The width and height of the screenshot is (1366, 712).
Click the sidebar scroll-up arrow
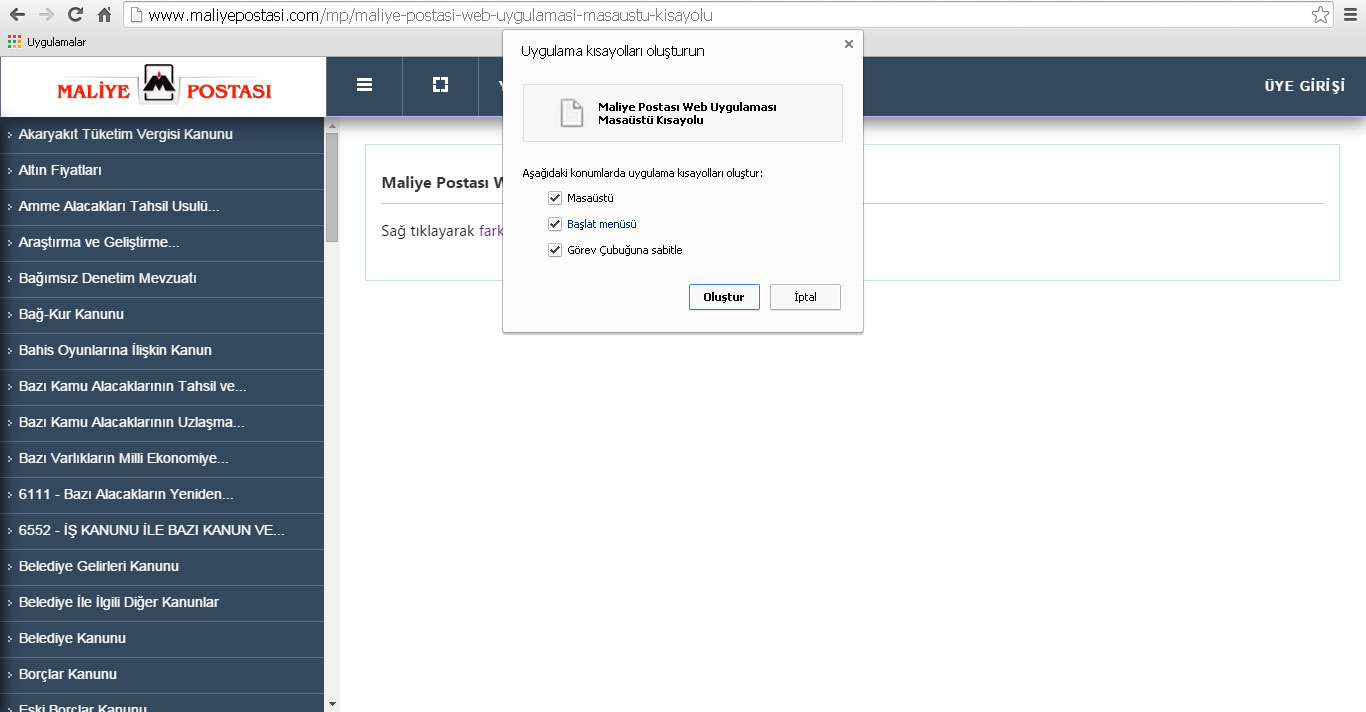click(x=332, y=125)
